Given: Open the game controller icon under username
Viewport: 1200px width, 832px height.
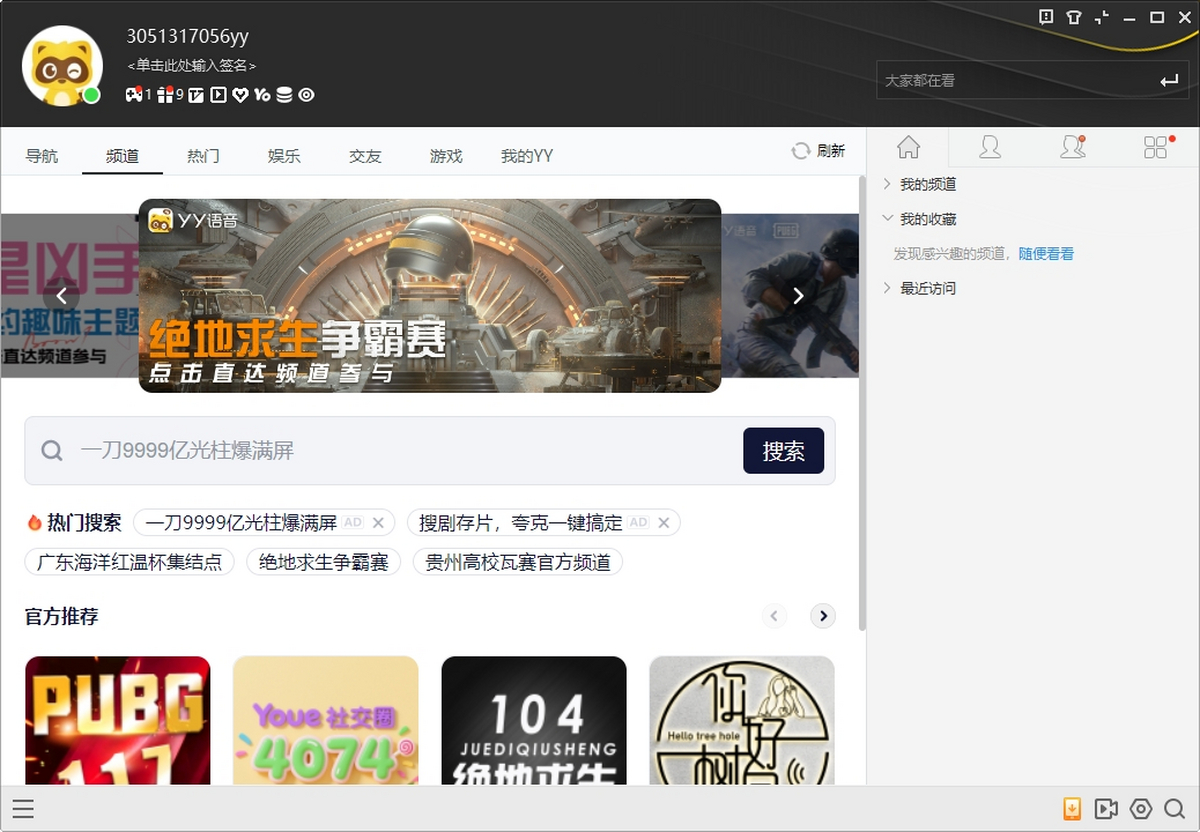Looking at the screenshot, I should [133, 94].
